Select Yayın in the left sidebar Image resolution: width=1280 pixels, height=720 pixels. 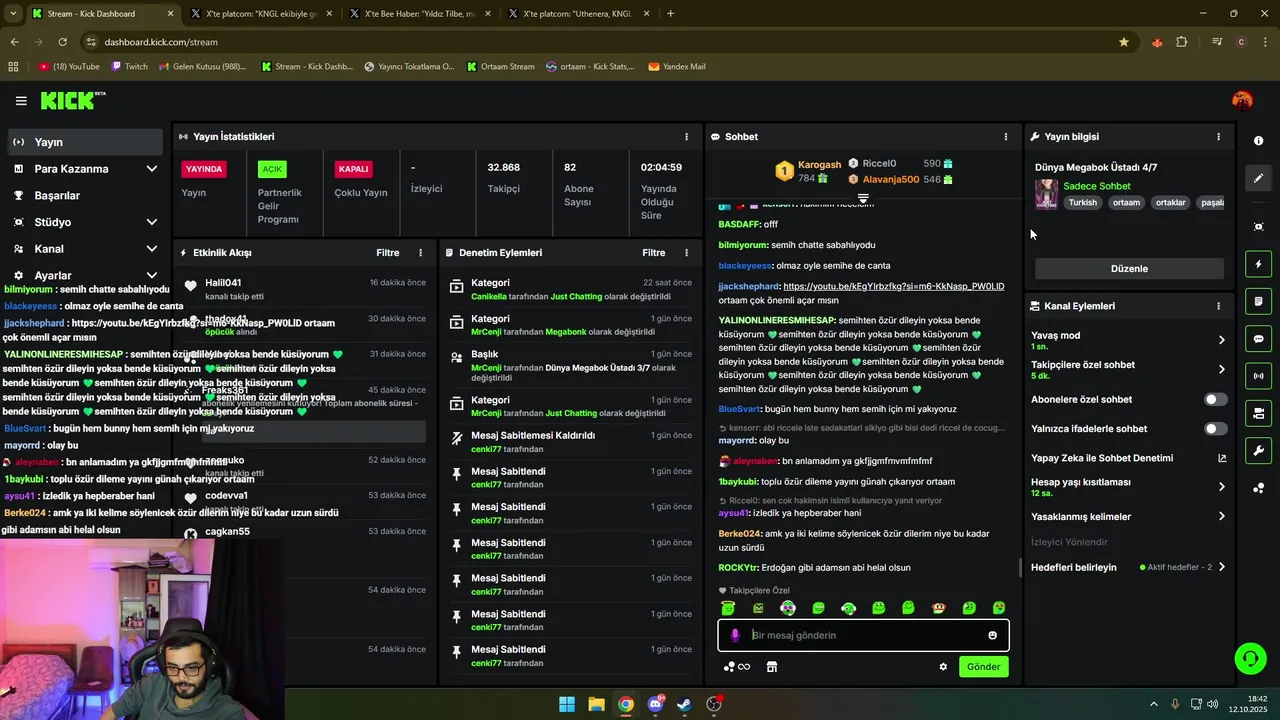point(85,142)
